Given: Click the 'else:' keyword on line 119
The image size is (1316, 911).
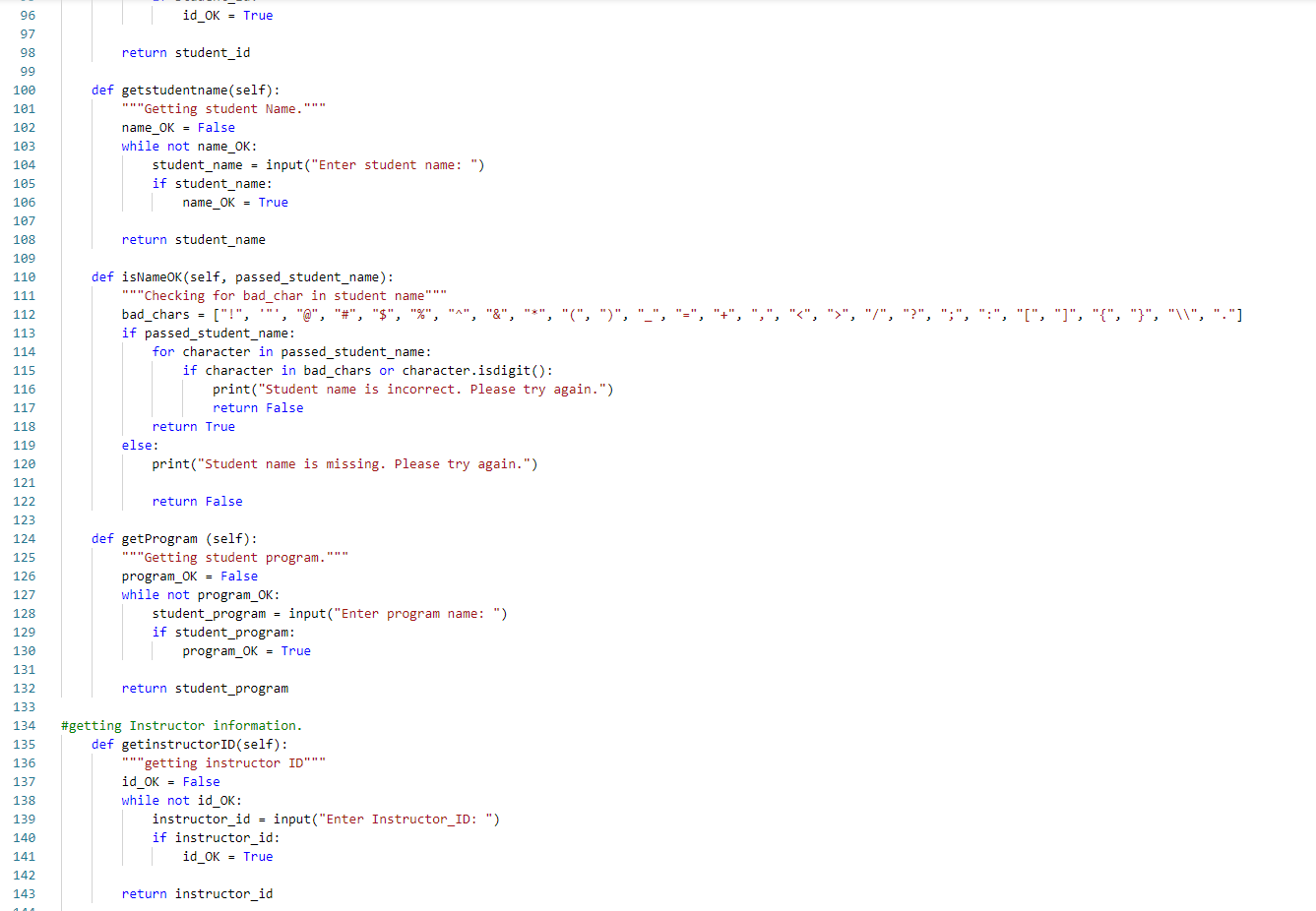Looking at the screenshot, I should tap(140, 446).
